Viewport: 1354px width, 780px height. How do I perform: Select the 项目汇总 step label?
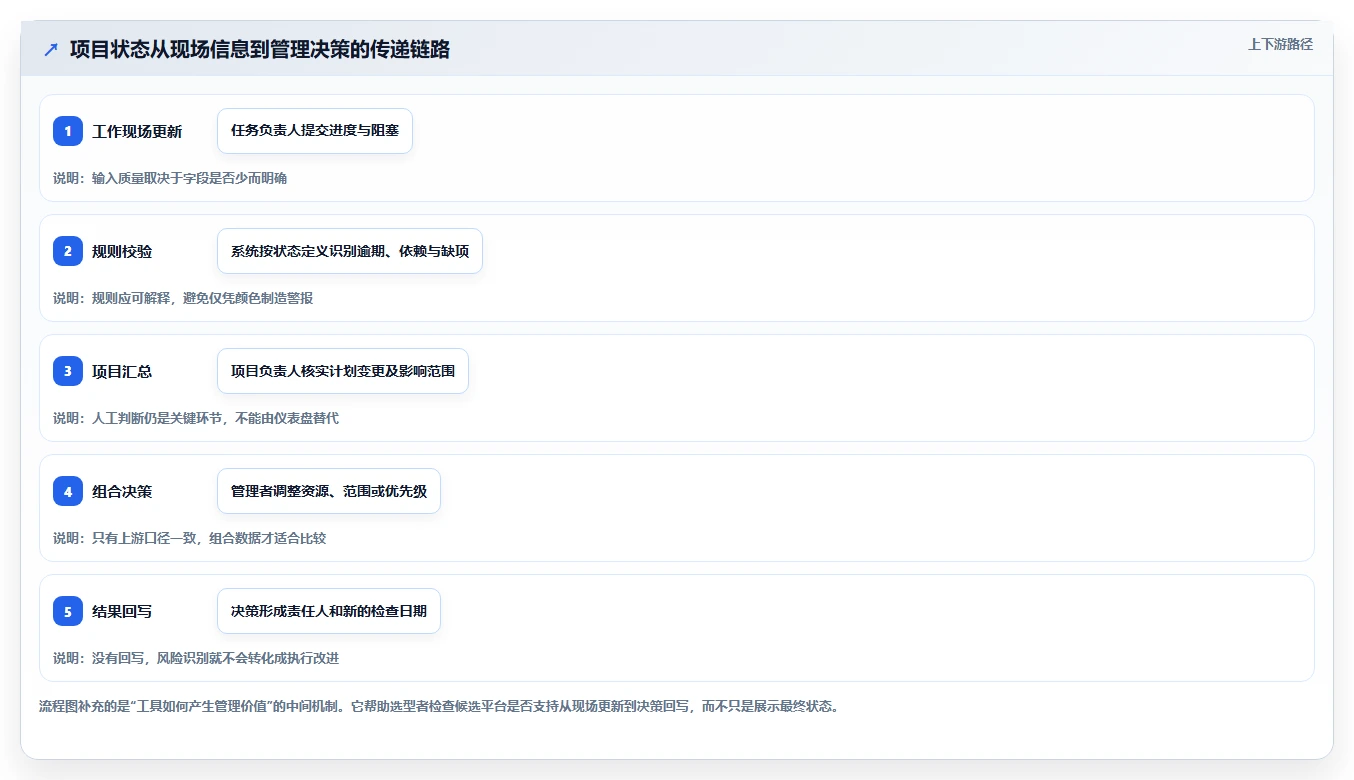[x=122, y=371]
